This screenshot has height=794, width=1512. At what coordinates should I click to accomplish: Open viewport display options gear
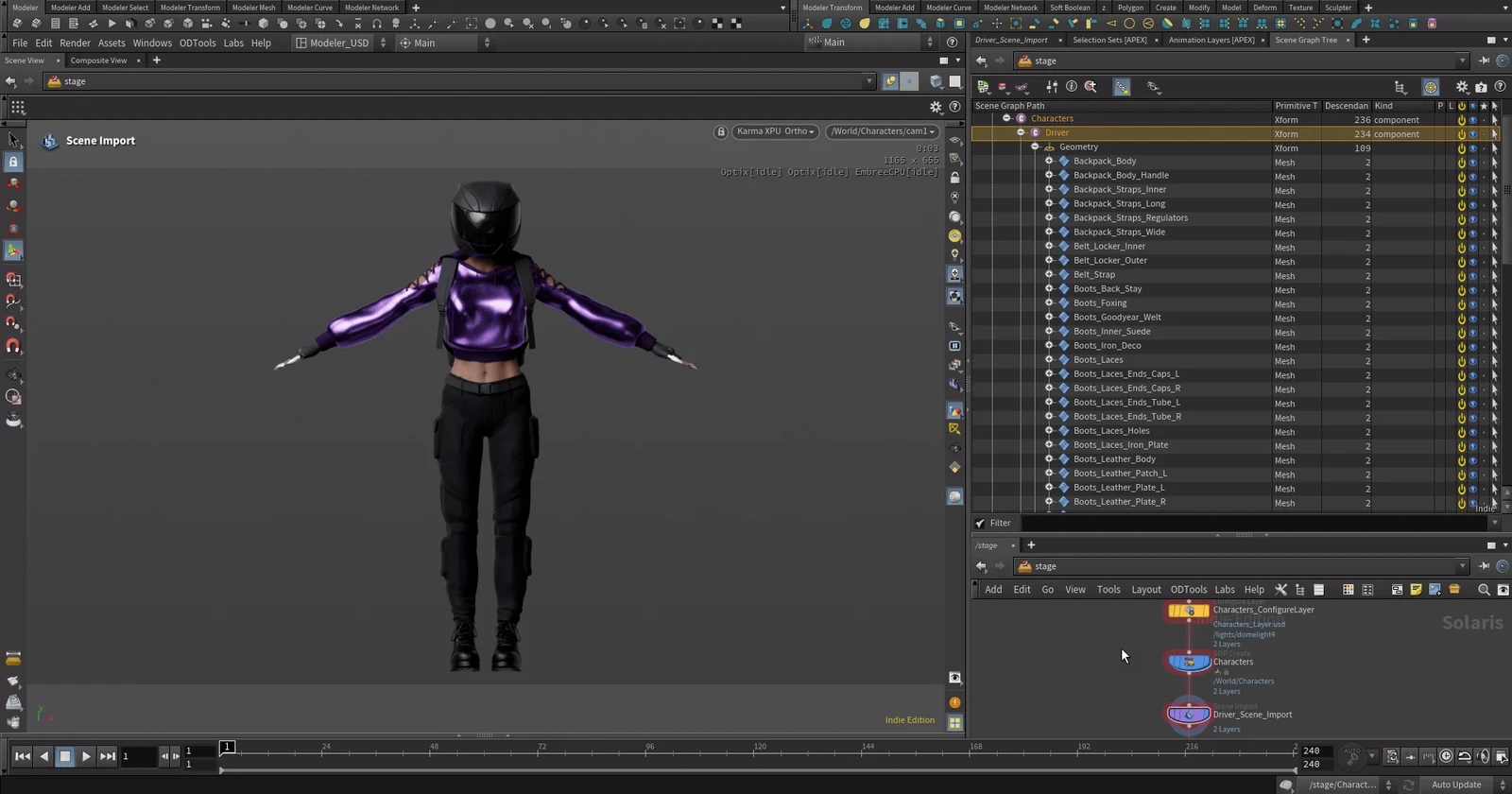(936, 107)
